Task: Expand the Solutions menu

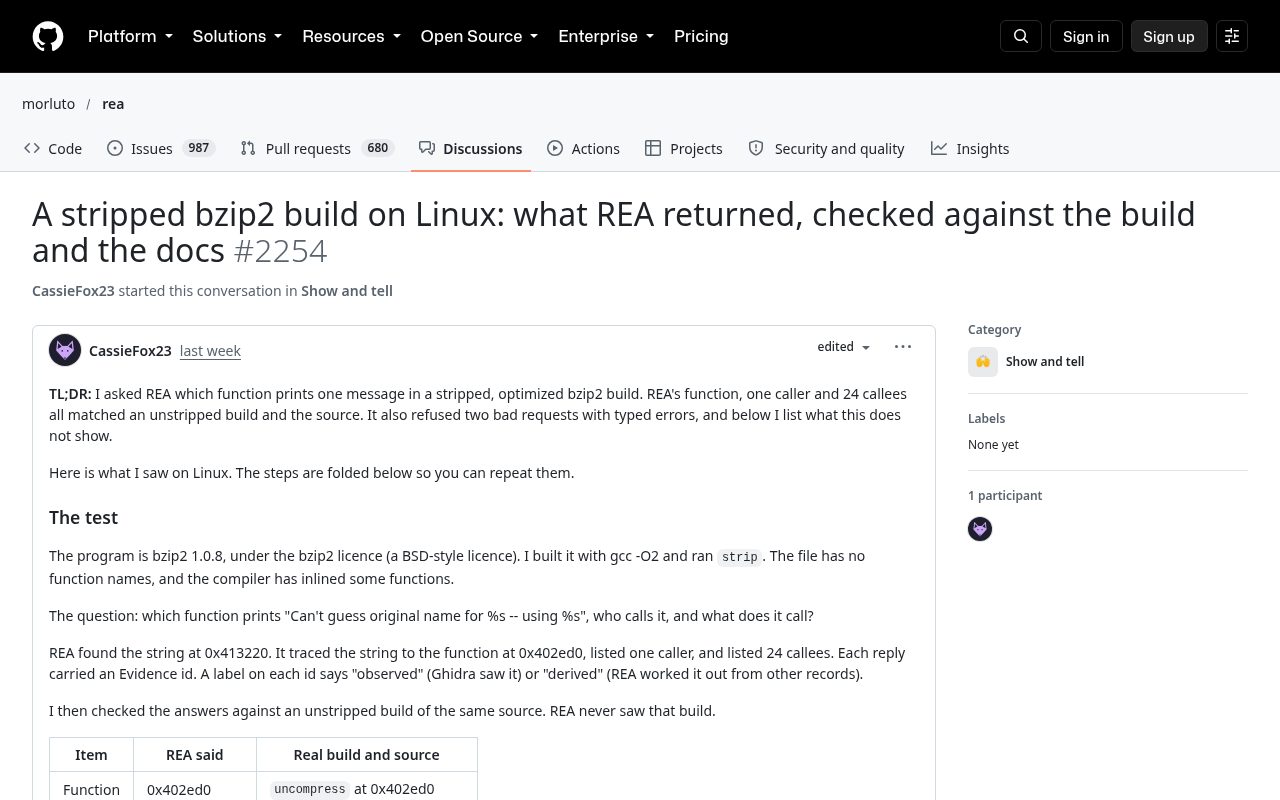Action: [x=237, y=36]
